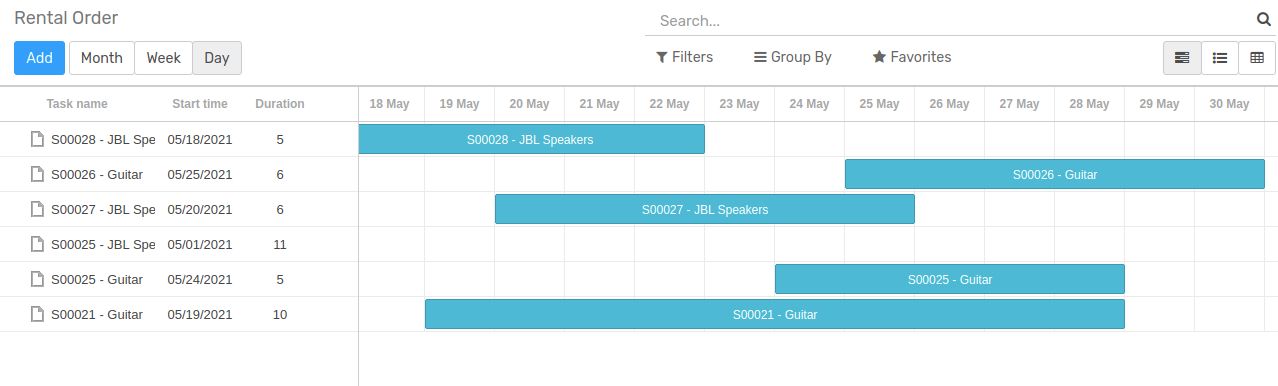Click the 24 May date column header

(809, 104)
